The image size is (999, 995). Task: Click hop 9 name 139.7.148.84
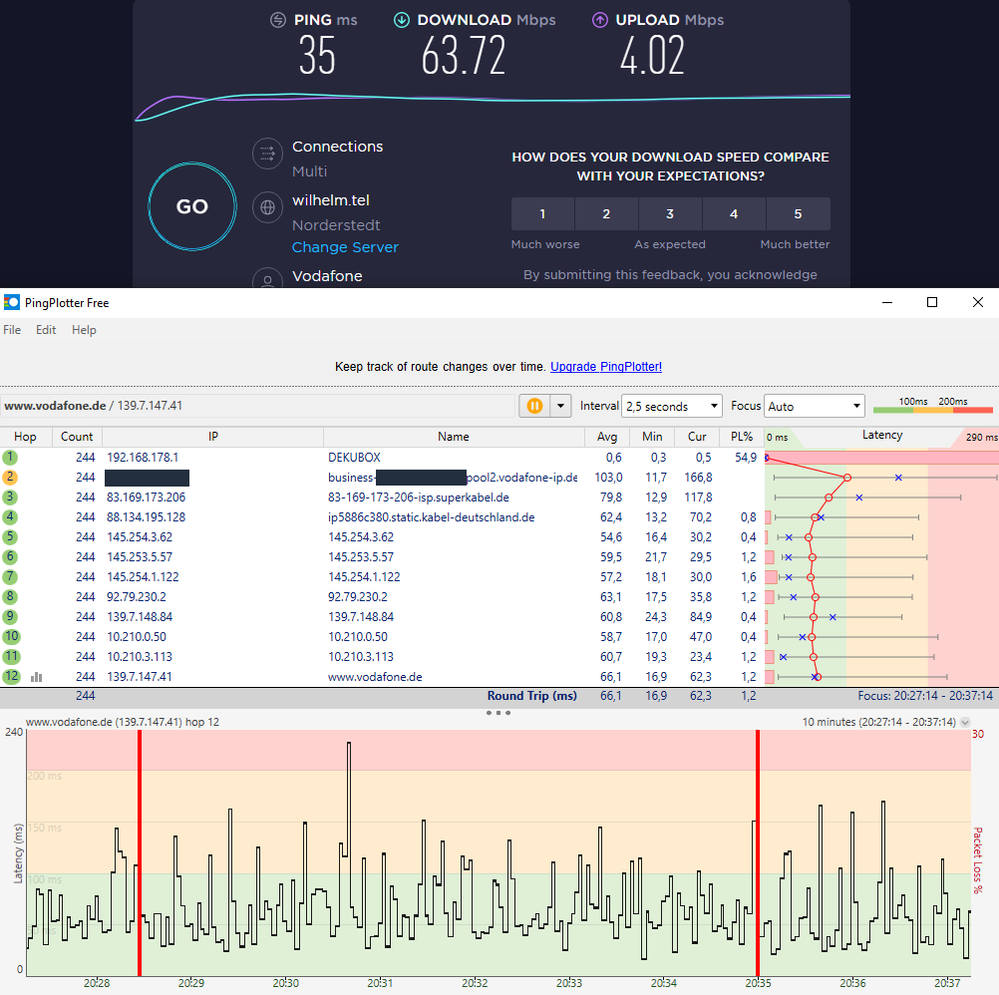pyautogui.click(x=361, y=617)
